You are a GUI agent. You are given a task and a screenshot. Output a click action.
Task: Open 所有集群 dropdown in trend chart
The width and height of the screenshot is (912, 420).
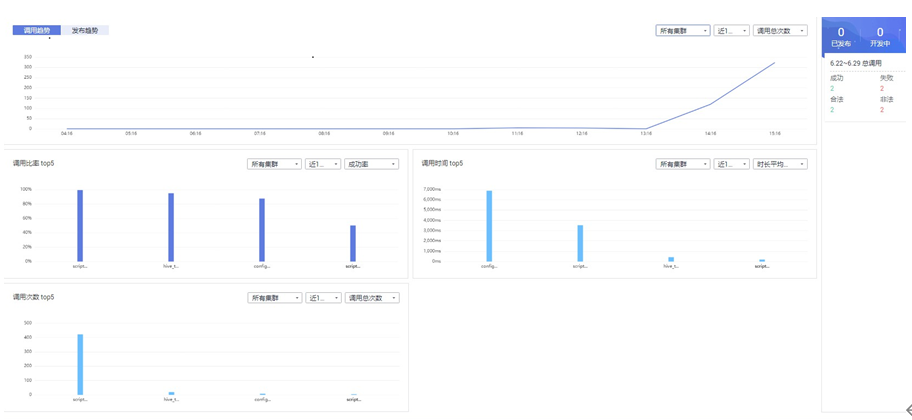682,31
